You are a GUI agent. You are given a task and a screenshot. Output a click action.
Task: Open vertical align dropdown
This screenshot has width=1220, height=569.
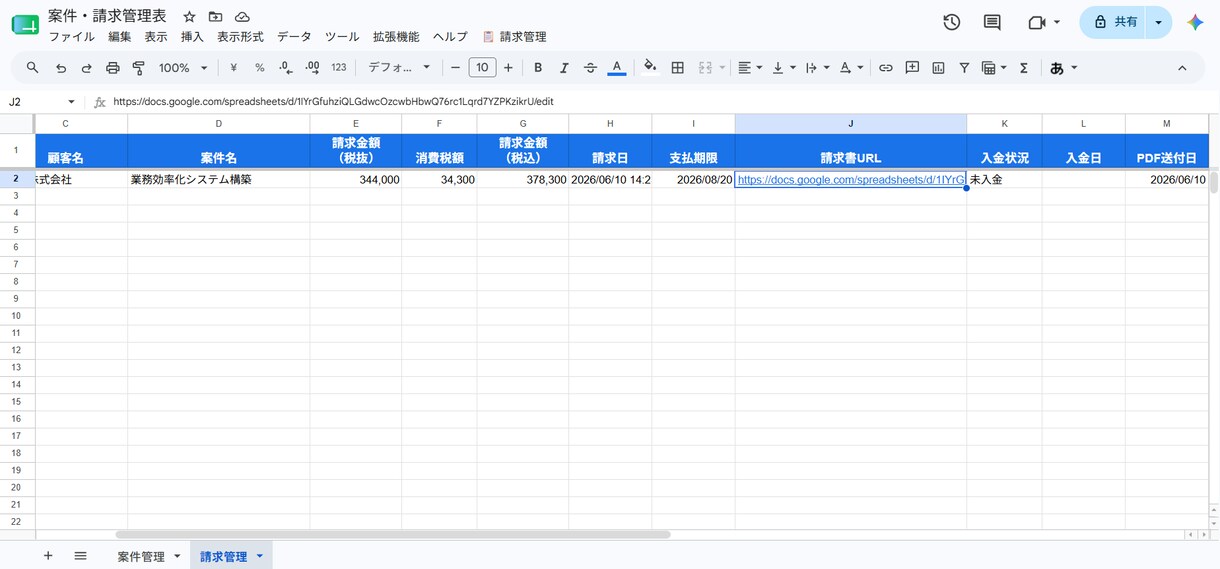click(784, 68)
